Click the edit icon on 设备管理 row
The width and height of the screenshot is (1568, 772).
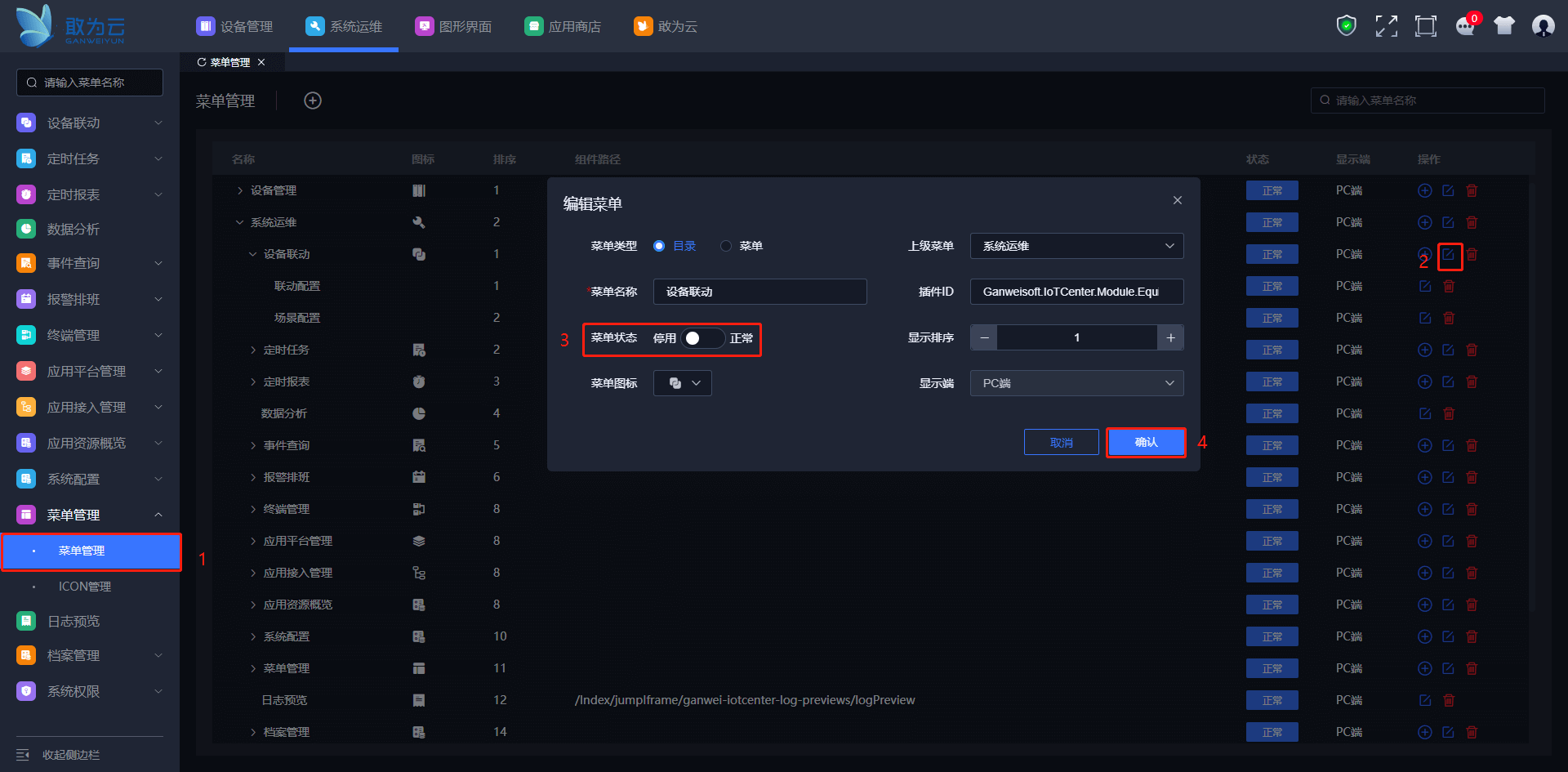(1448, 190)
